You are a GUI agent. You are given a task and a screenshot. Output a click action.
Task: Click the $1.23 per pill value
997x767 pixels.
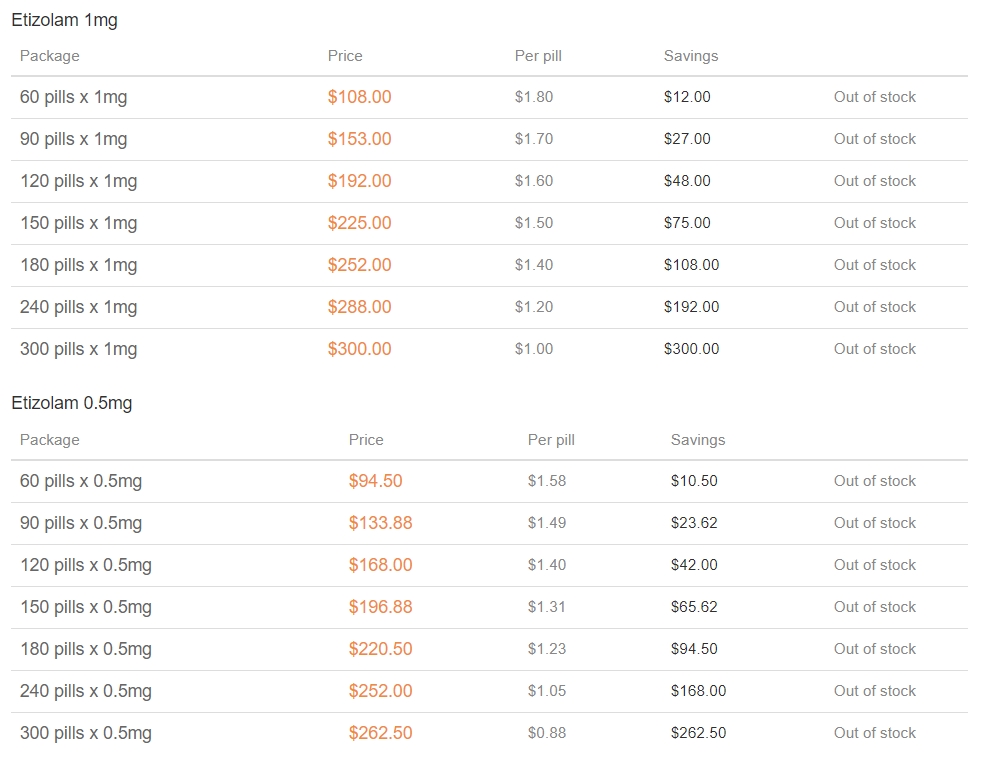click(x=547, y=649)
